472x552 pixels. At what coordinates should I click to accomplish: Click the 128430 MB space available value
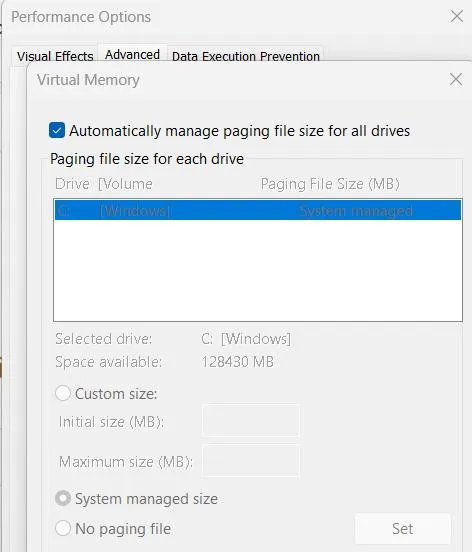click(x=238, y=362)
